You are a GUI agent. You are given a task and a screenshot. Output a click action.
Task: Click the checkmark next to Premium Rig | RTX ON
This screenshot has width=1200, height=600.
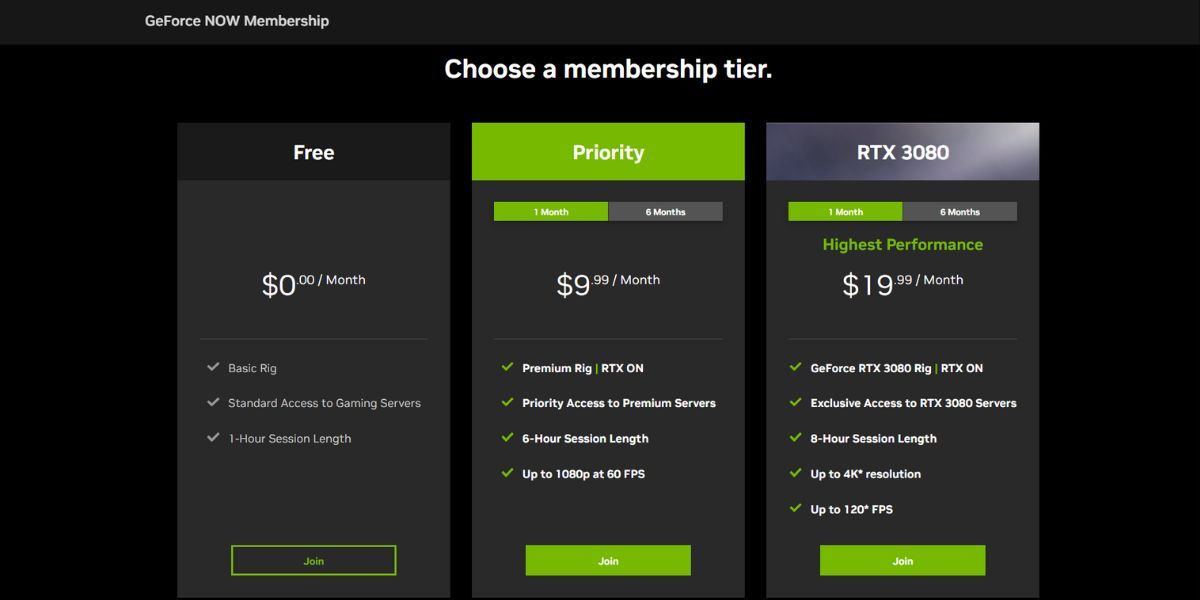click(508, 368)
